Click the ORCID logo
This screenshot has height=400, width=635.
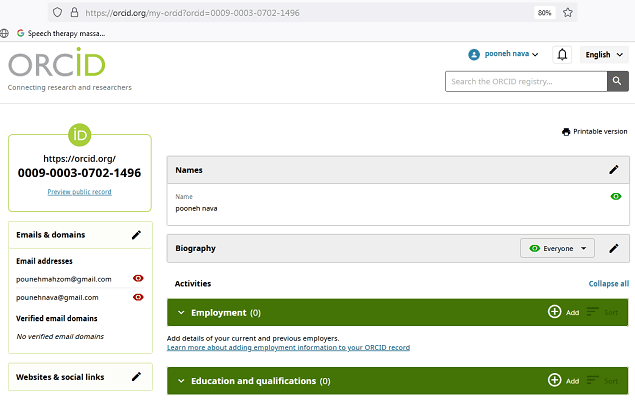[57, 62]
